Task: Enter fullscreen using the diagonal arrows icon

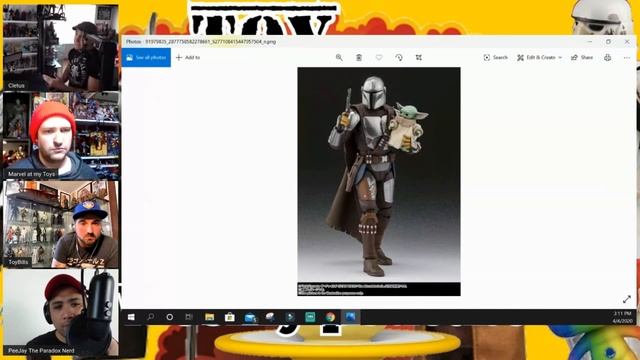Action: tap(627, 299)
